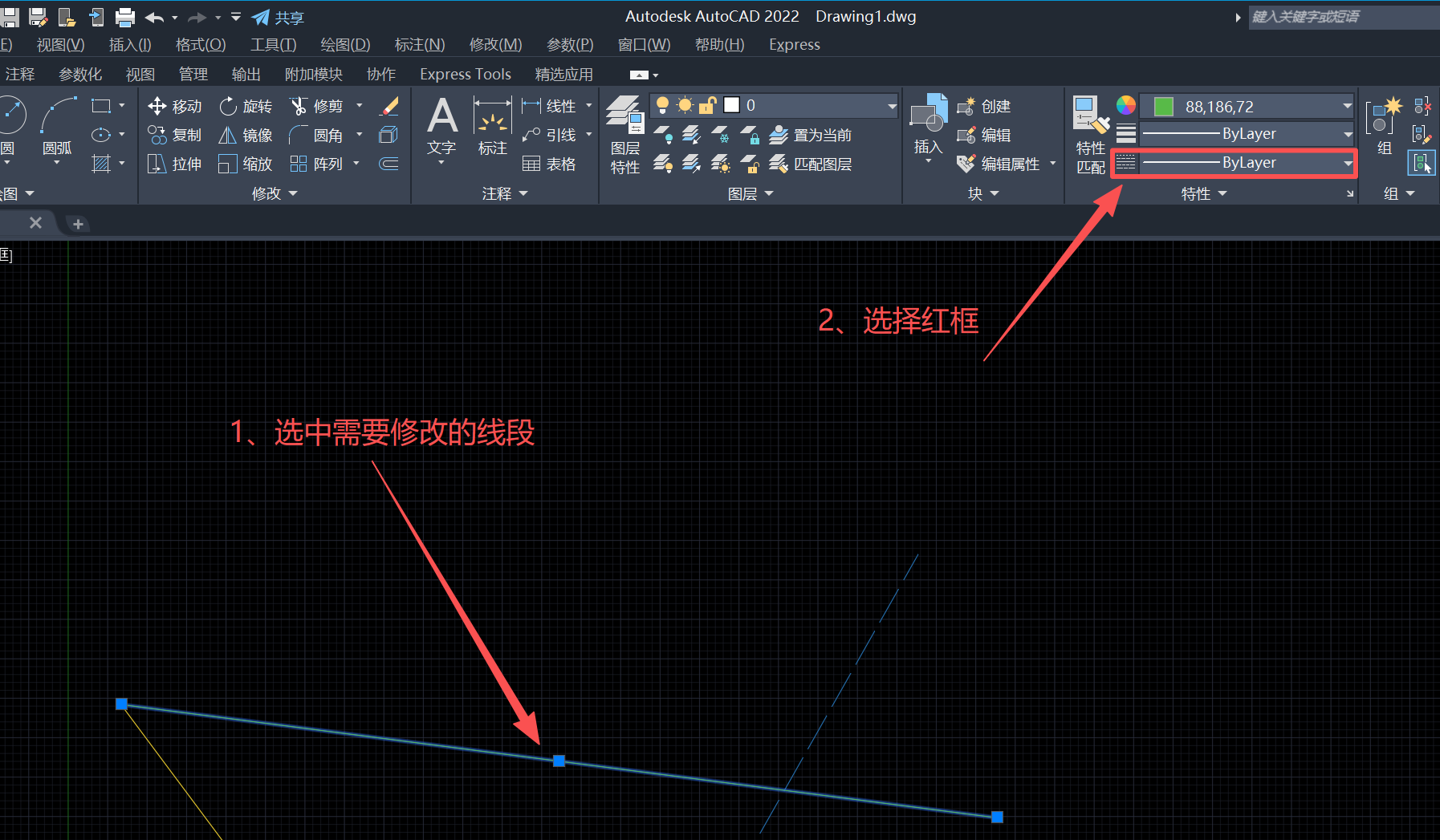Insert a 表格 (Table)
This screenshot has height=840, width=1440.
point(550,163)
